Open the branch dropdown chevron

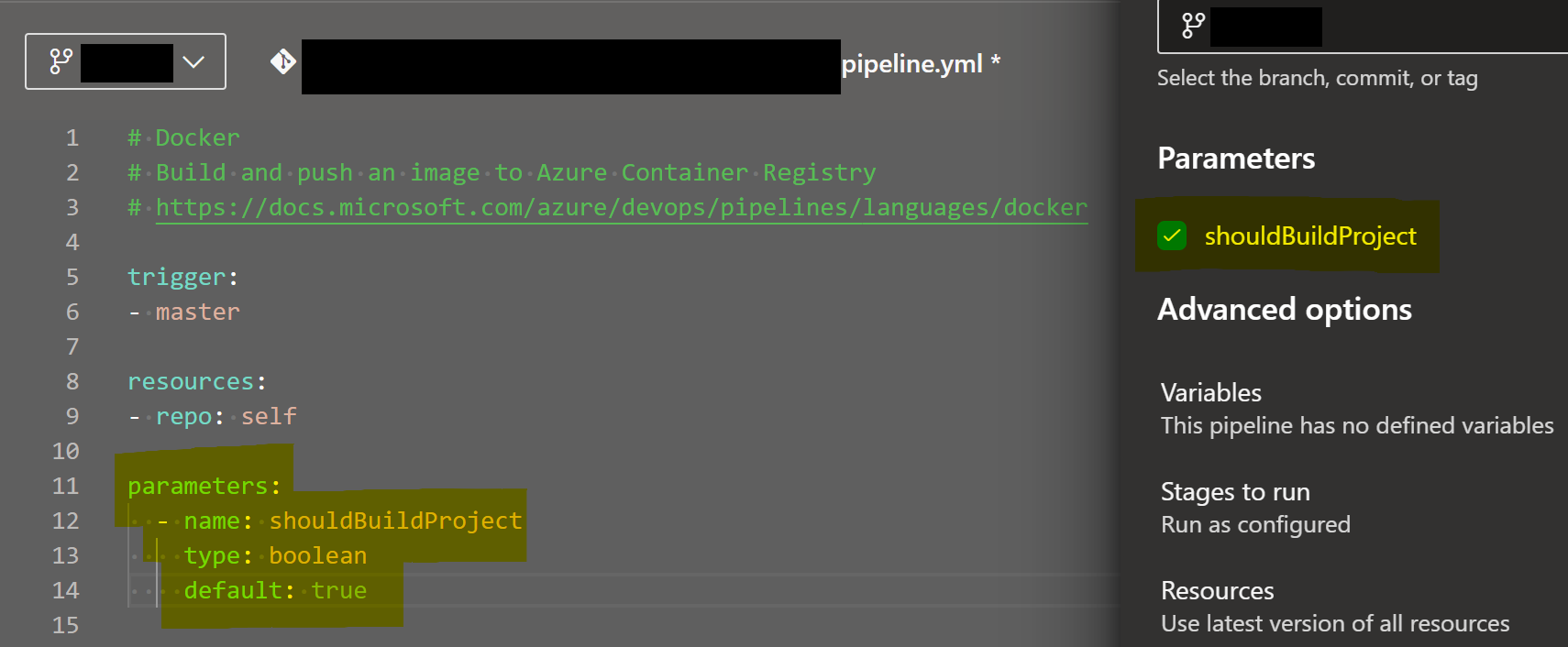tap(193, 61)
